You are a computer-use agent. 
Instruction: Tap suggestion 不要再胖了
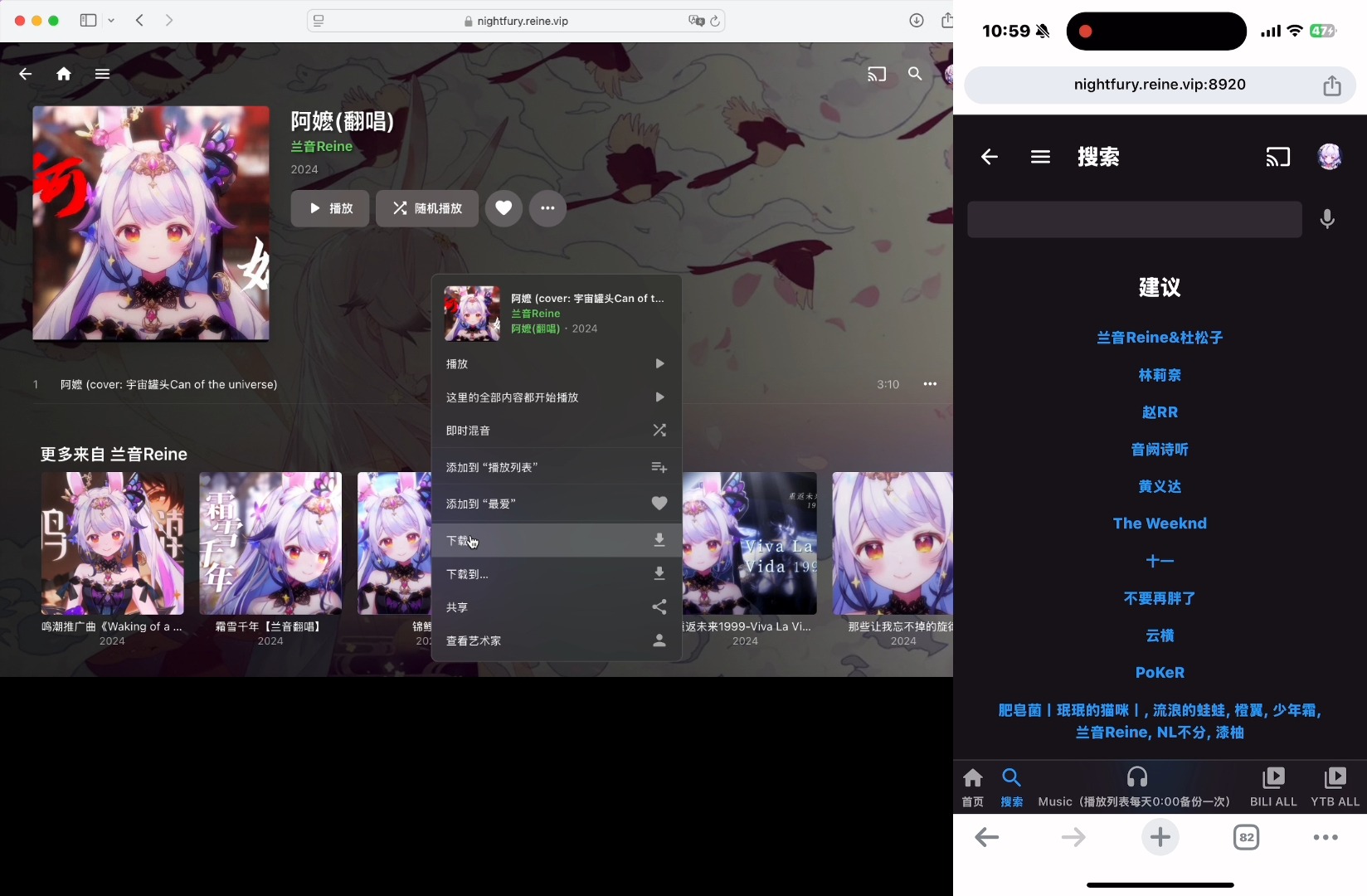point(1160,598)
